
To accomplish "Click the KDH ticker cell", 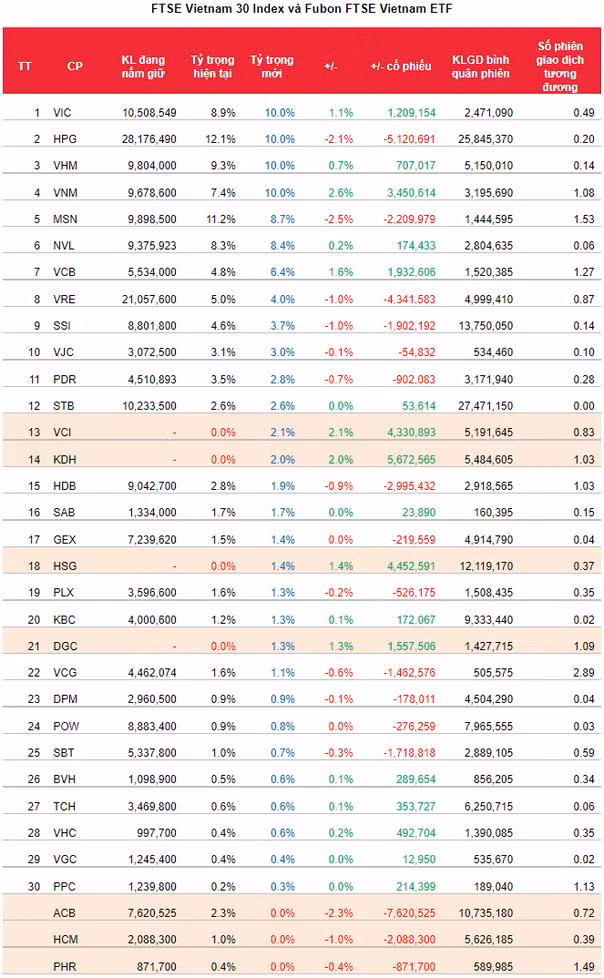I will click(x=64, y=460).
